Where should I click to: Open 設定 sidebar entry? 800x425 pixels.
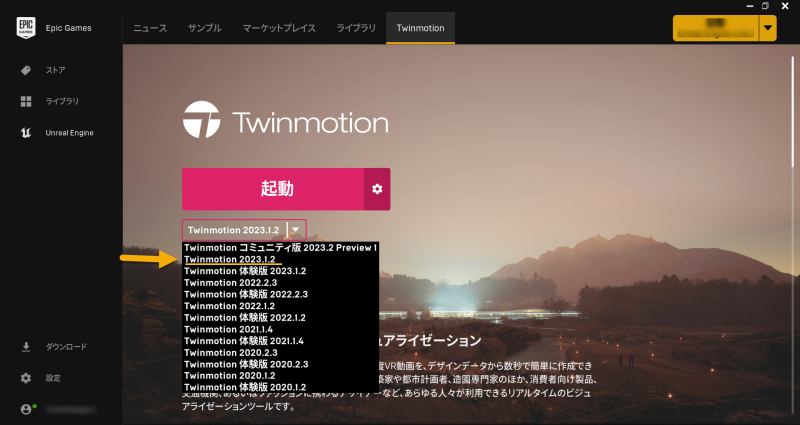coord(53,378)
